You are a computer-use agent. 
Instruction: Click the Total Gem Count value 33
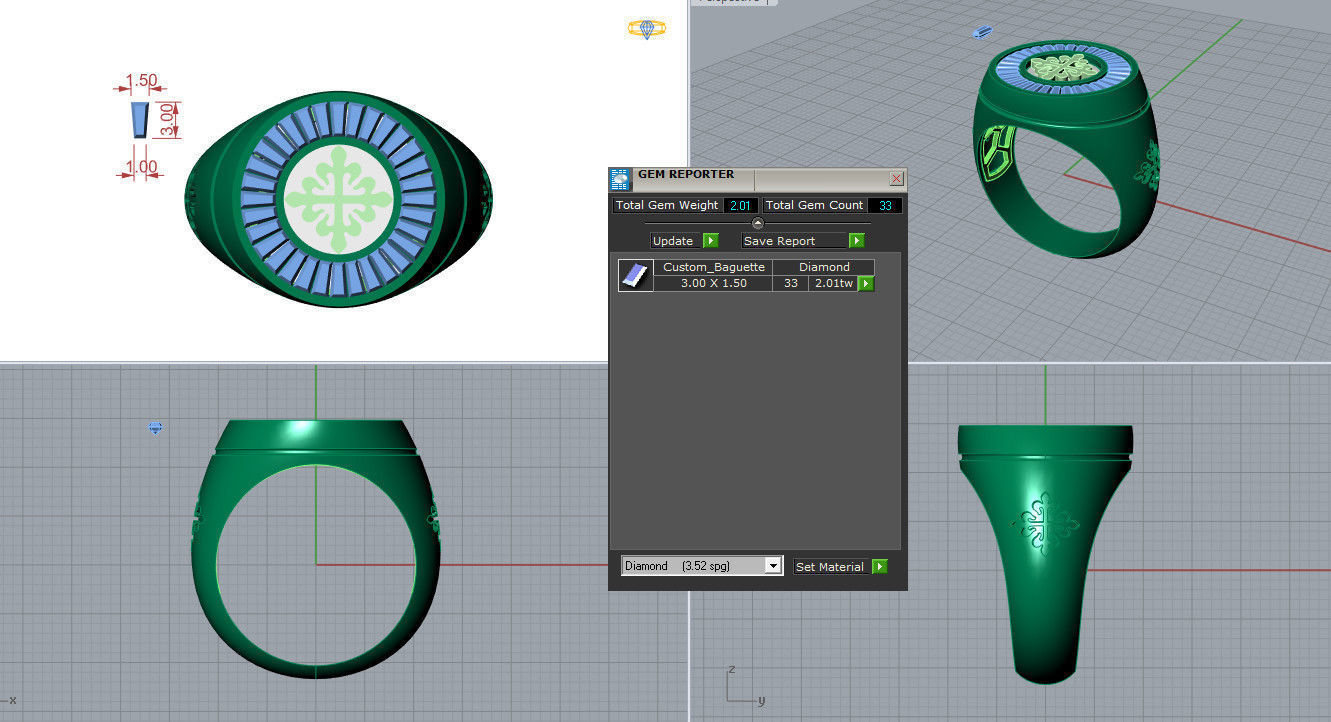tap(885, 206)
